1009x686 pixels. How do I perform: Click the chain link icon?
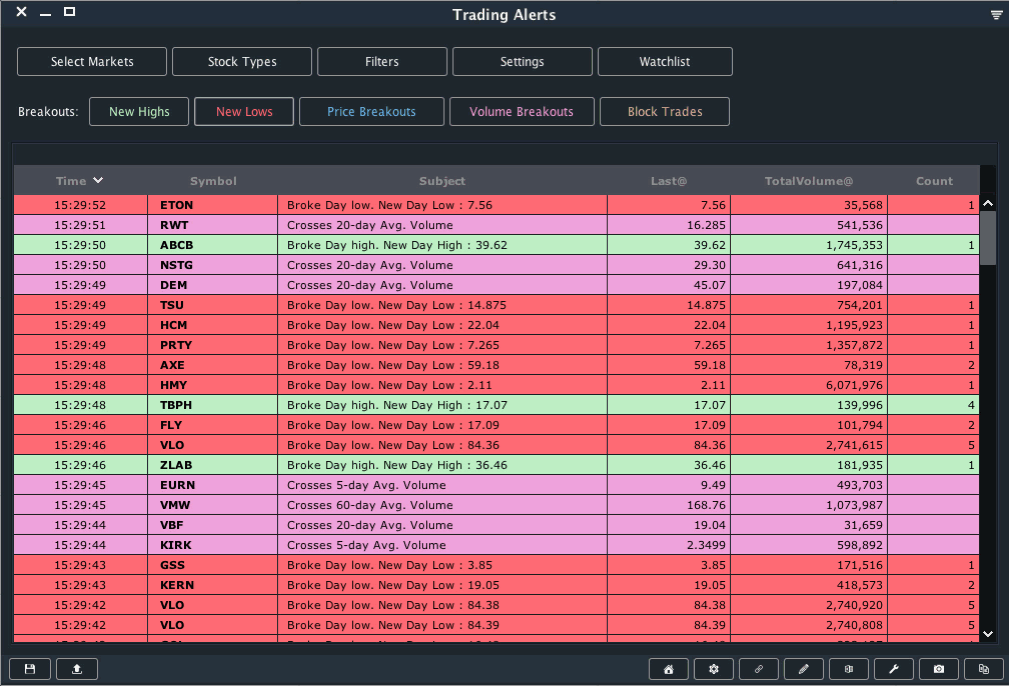pyautogui.click(x=759, y=669)
